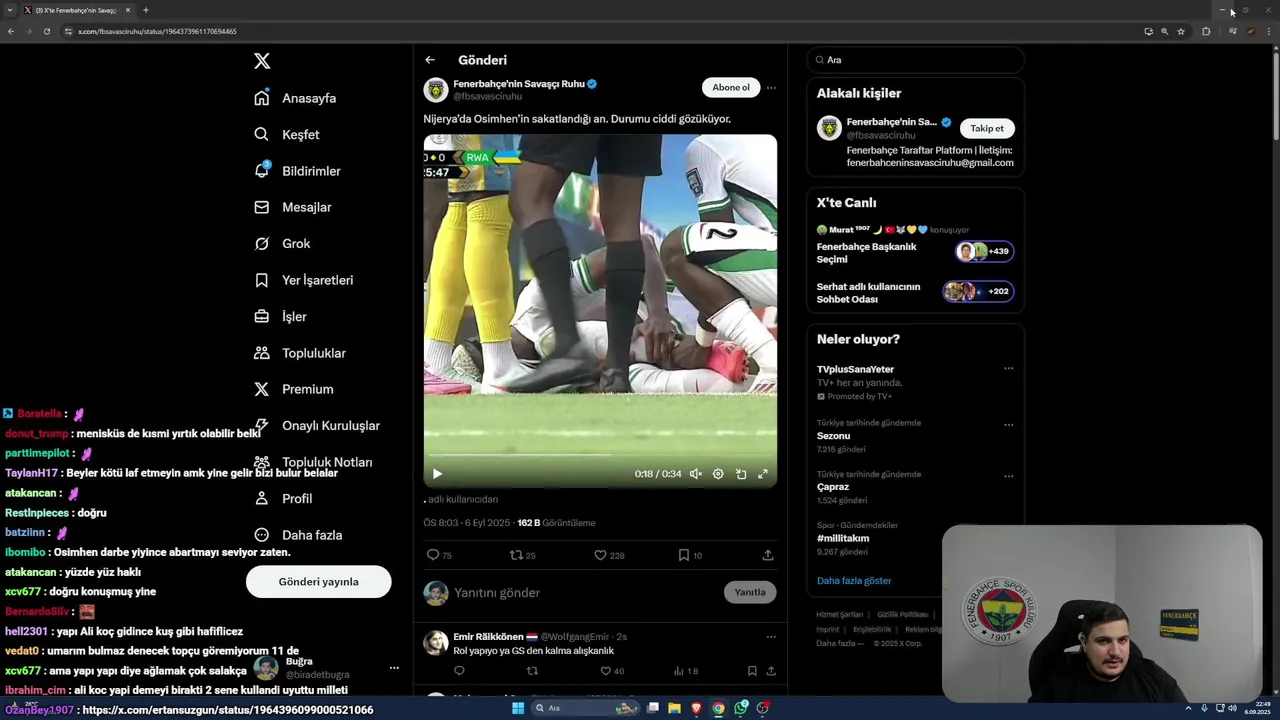Open the Sezonu trending topic
This screenshot has height=720, width=1280.
pyautogui.click(x=834, y=436)
